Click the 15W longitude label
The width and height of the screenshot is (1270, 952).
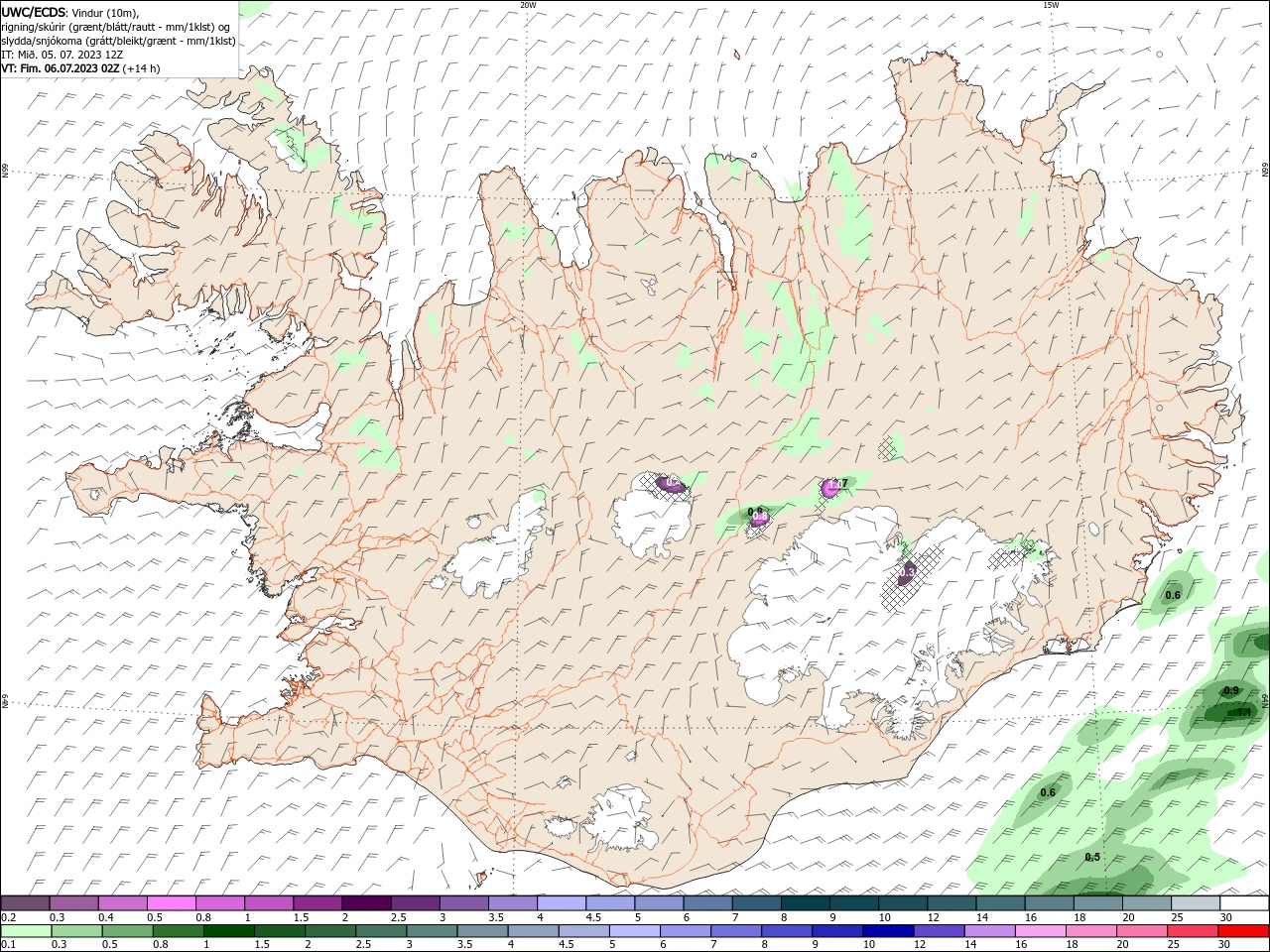[x=1051, y=4]
